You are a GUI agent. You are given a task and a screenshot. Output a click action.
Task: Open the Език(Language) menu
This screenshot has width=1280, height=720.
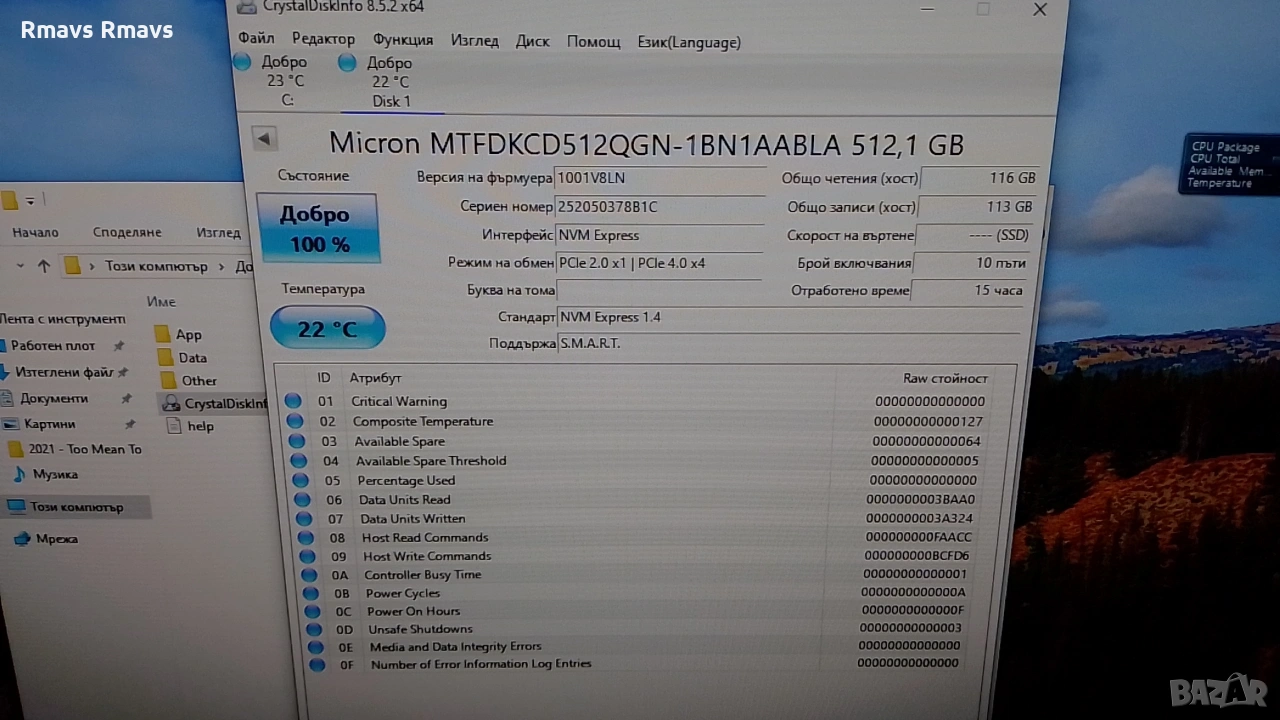(689, 42)
